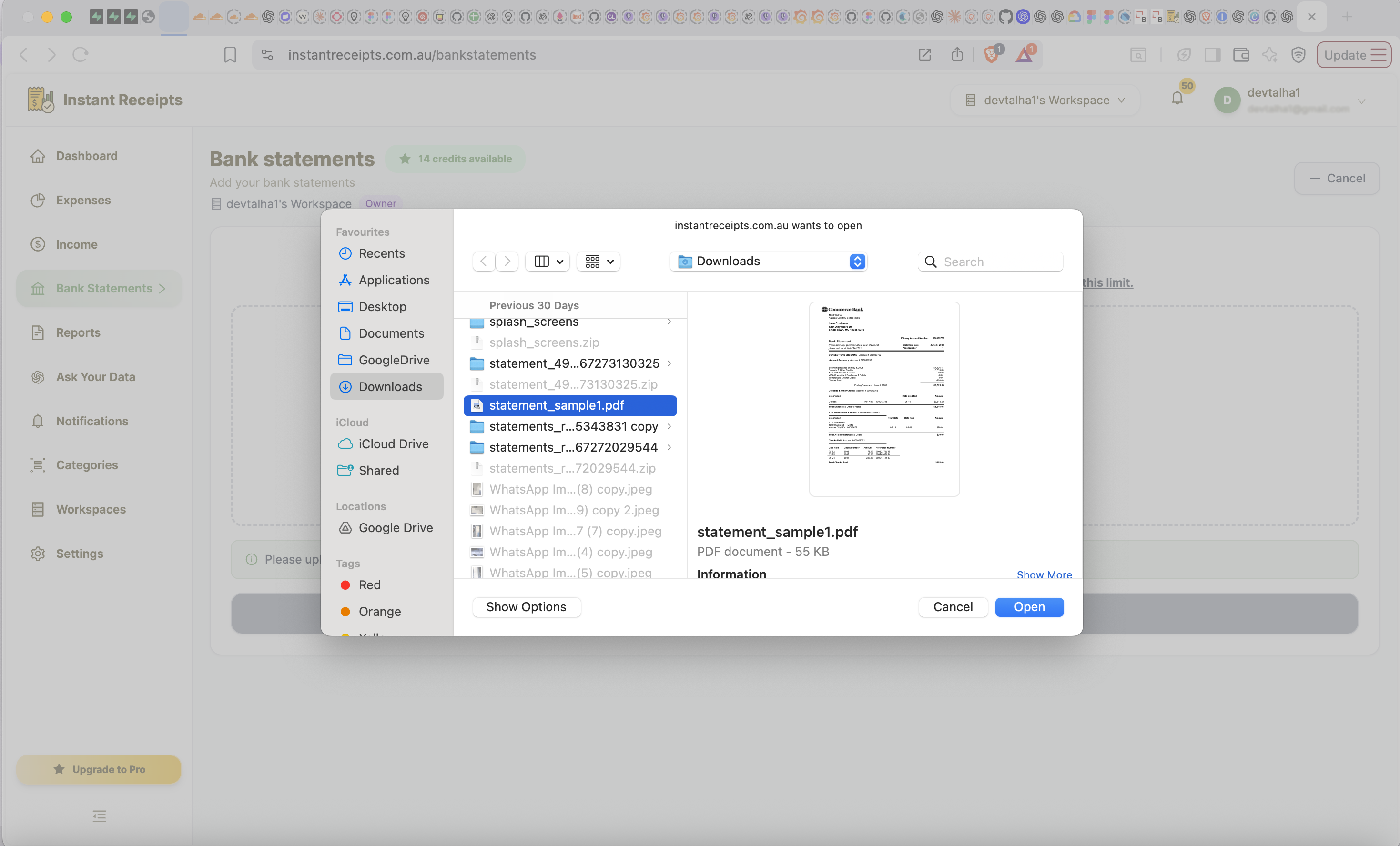Click Open button in file dialog
Viewport: 1400px width, 846px height.
coord(1029,607)
